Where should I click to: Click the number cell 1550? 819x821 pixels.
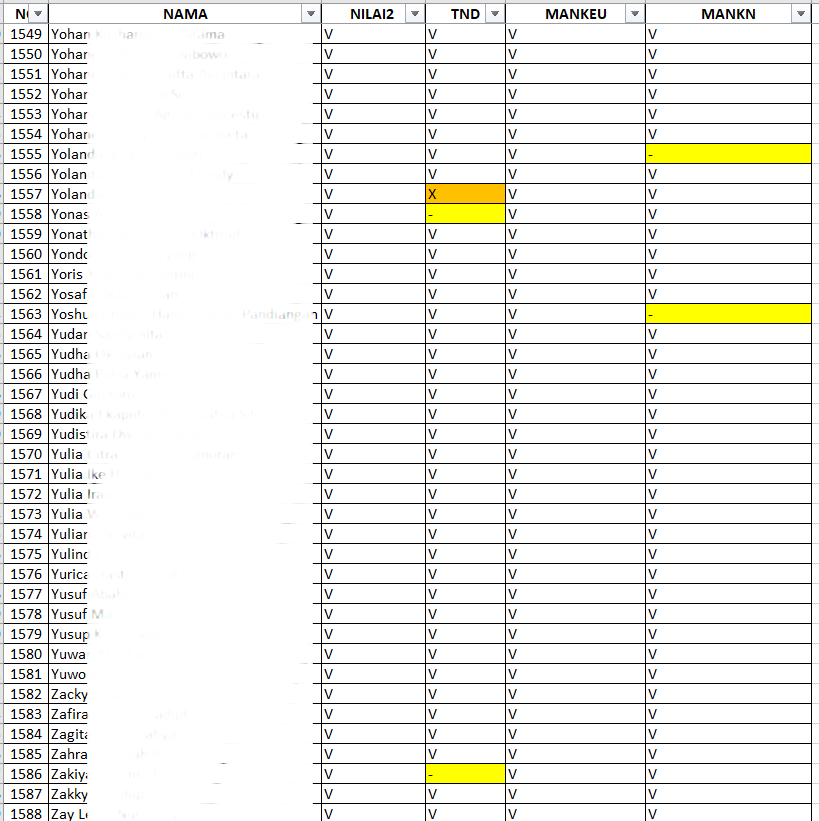click(26, 54)
